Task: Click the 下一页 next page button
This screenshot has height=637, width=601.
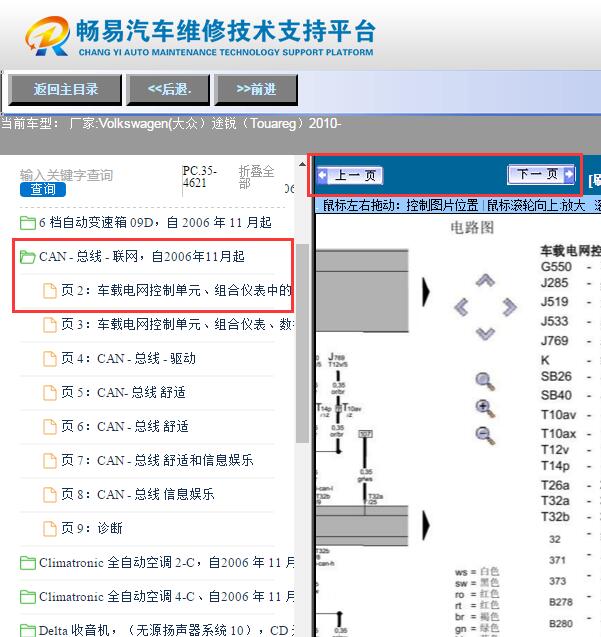Action: pyautogui.click(x=541, y=174)
